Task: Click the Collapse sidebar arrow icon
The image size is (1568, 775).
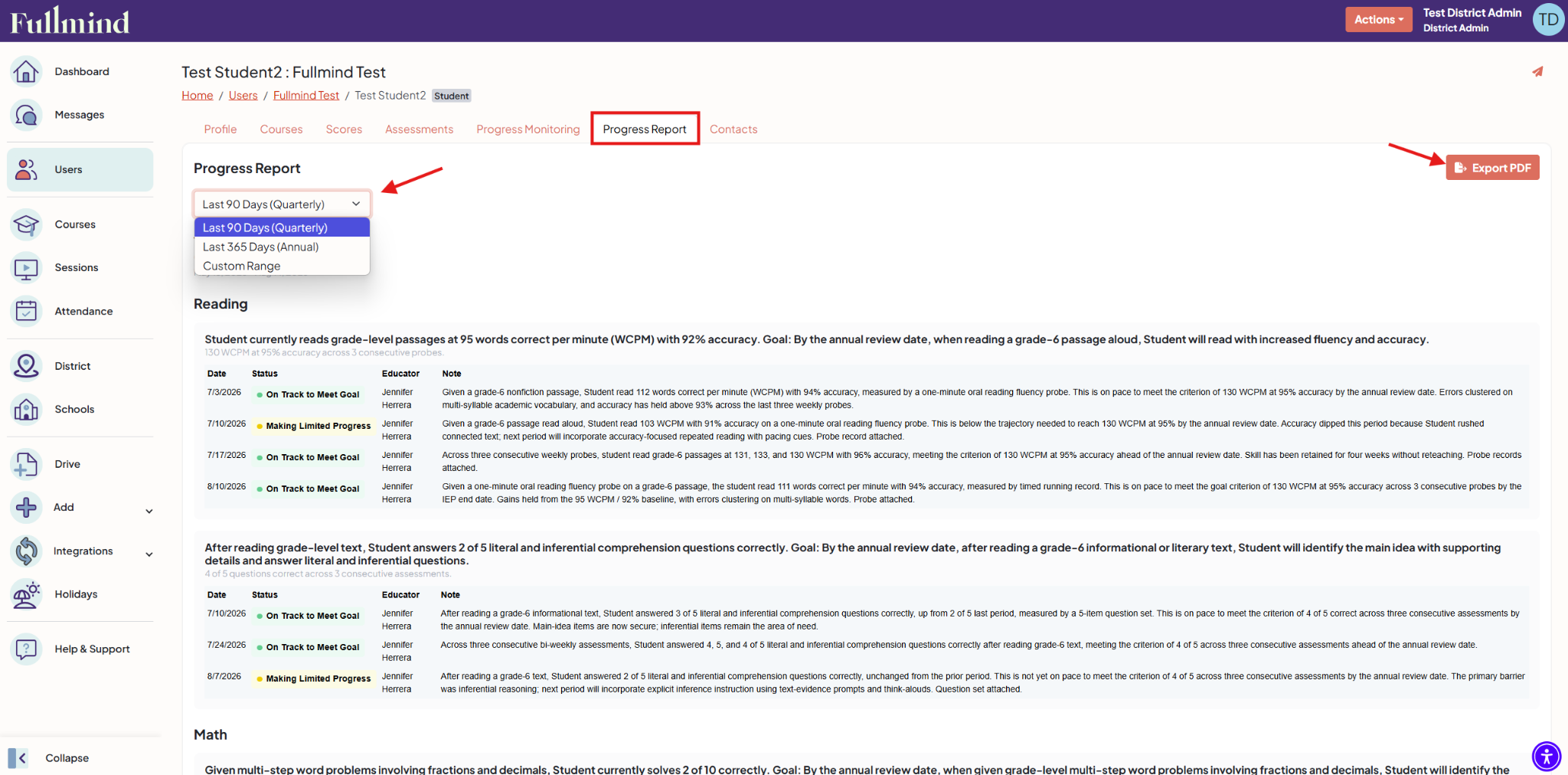Action: pos(18,758)
